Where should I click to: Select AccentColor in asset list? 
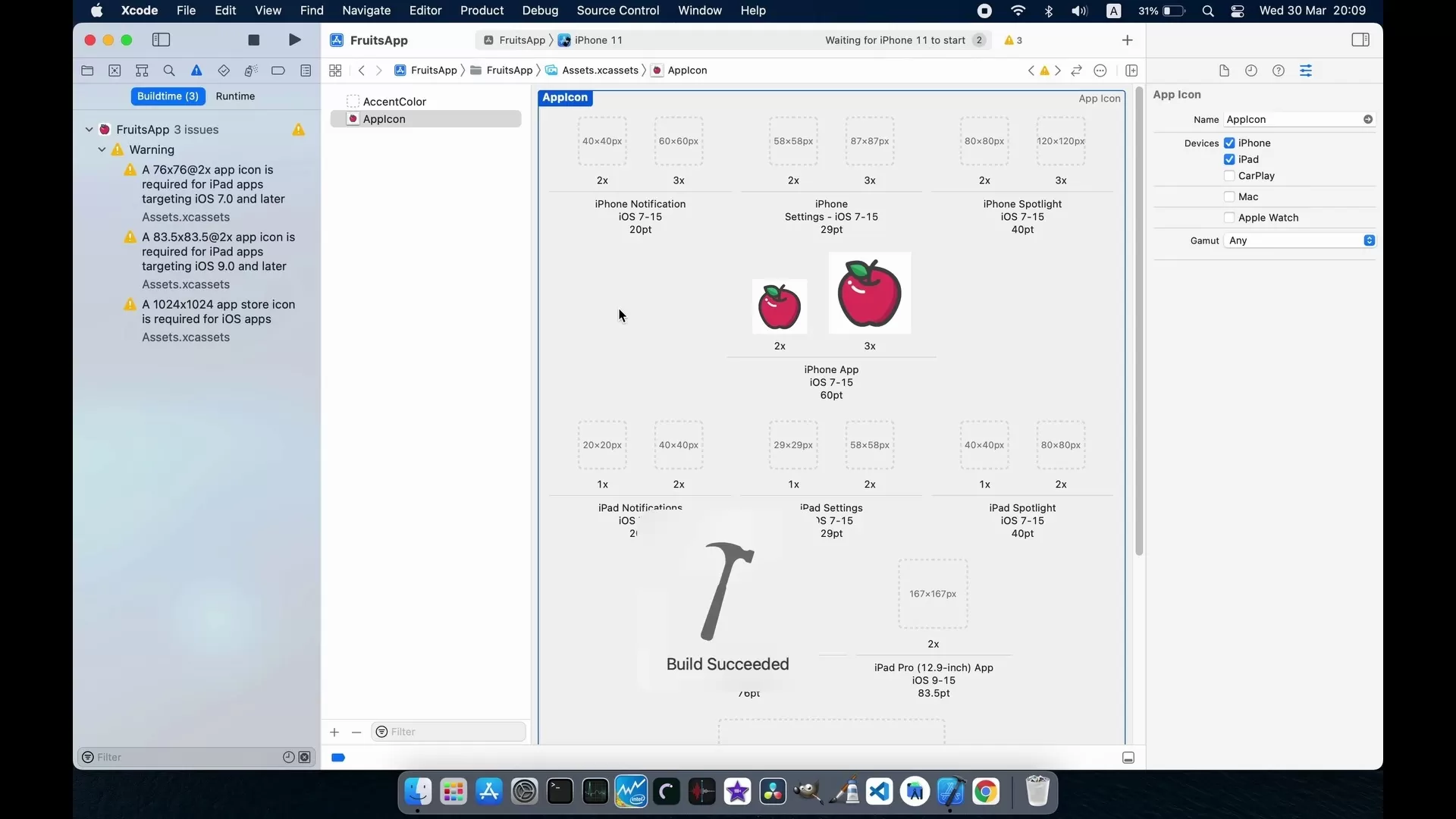394,102
